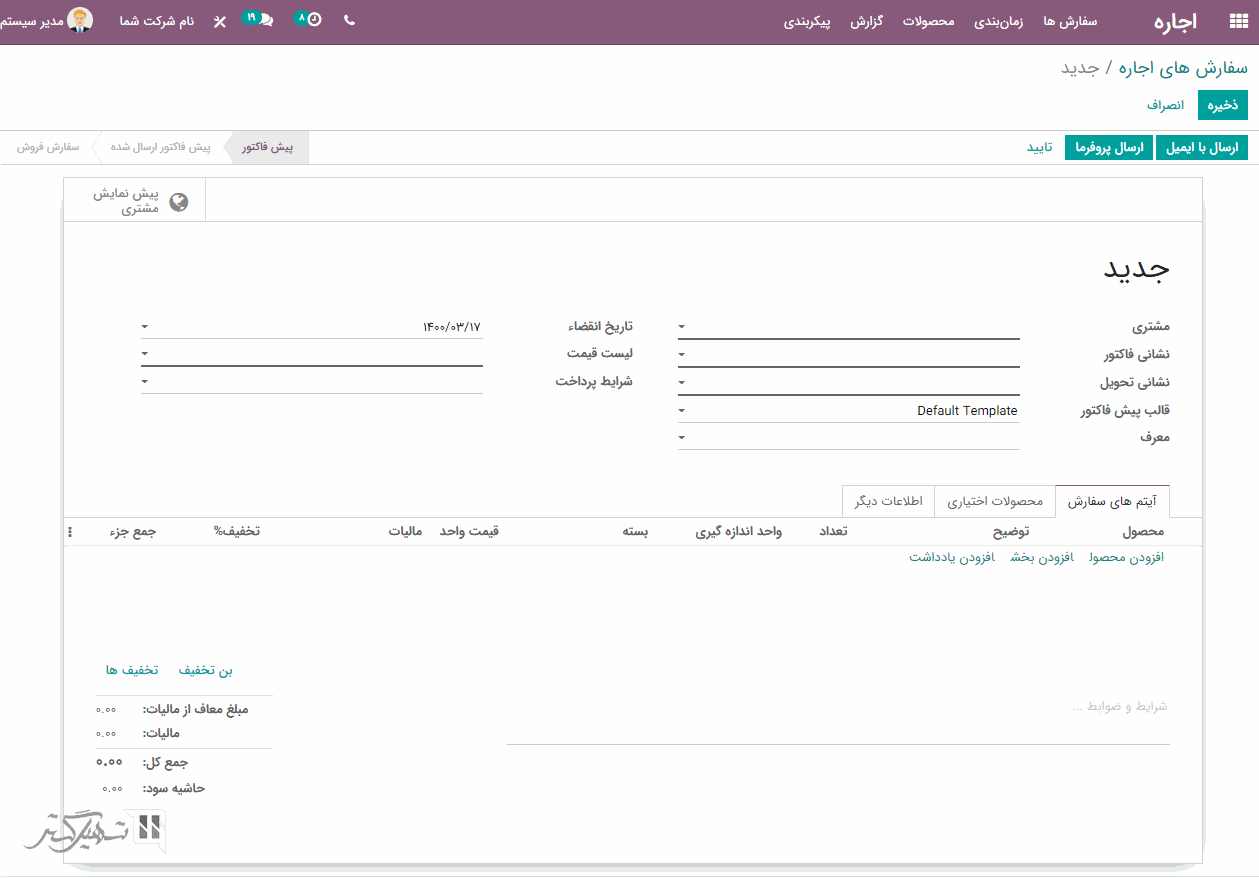Open the گزارش menu in top navigation
The width and height of the screenshot is (1259, 878).
click(x=866, y=21)
